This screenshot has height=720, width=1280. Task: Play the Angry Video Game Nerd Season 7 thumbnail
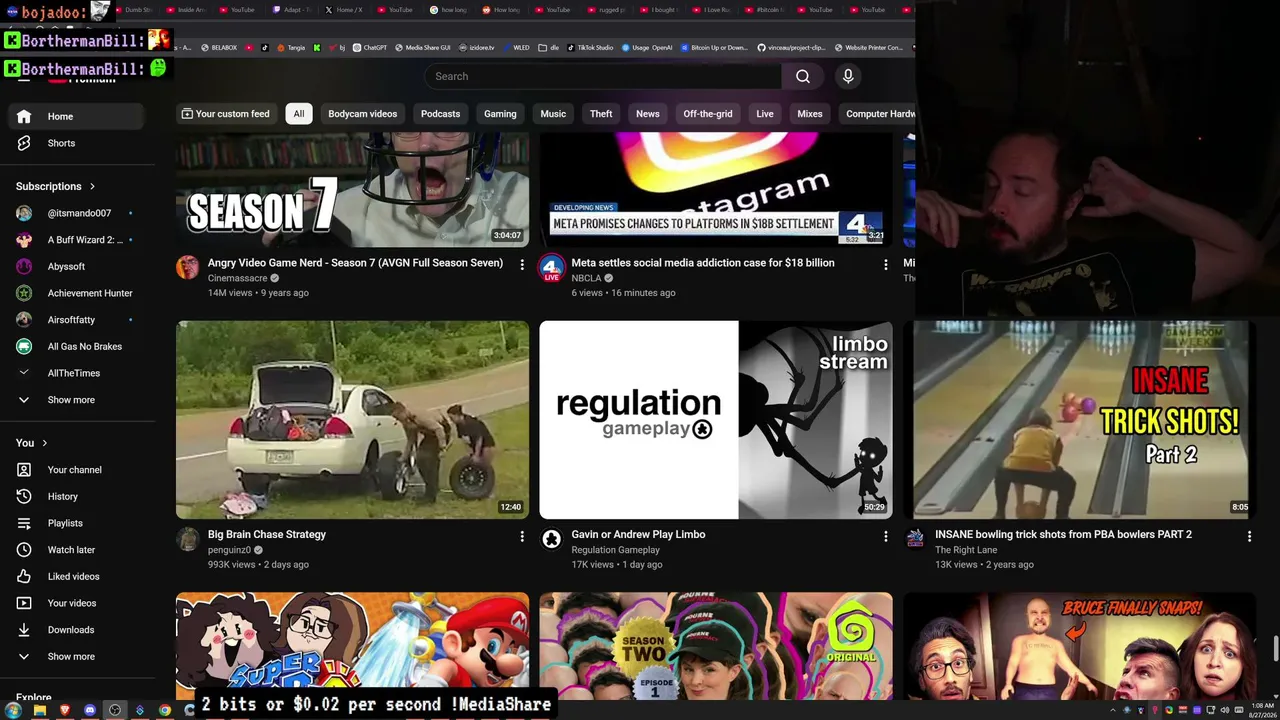(x=352, y=190)
